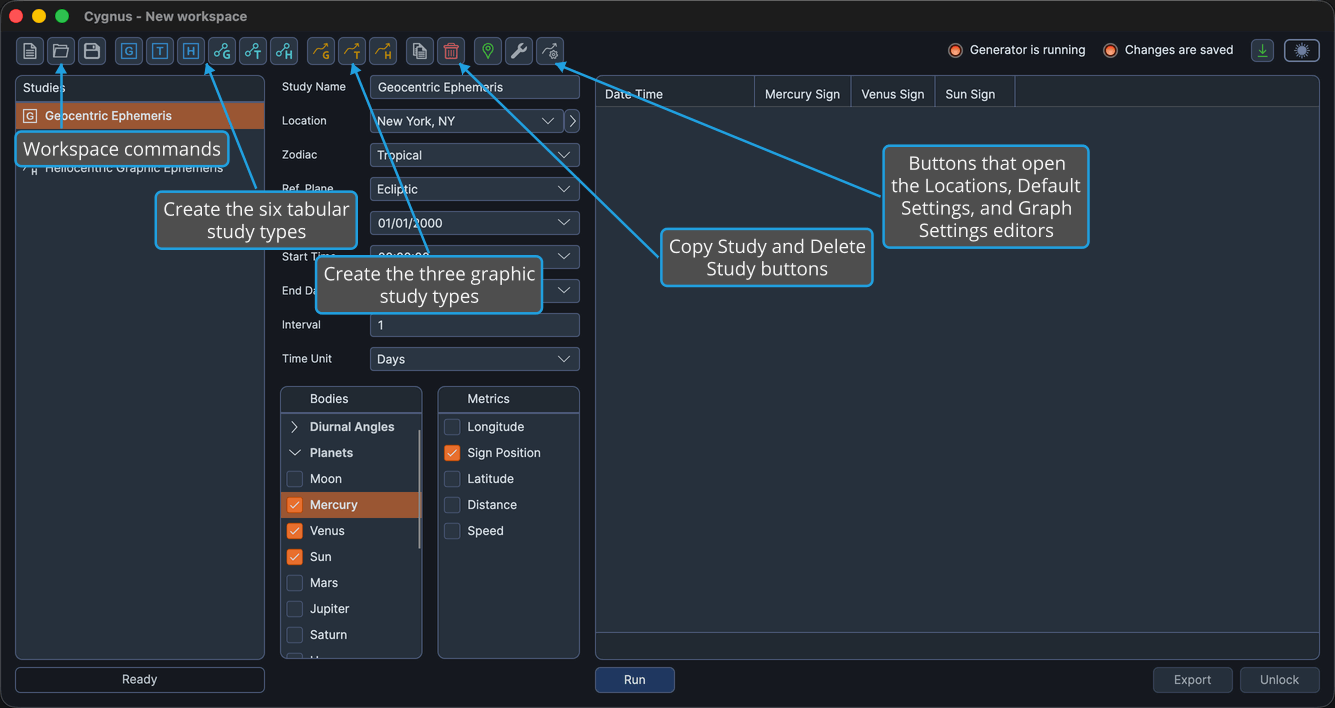Screen dimensions: 1335x708
Task: Uncheck the Mercury body checkbox
Action: (295, 505)
